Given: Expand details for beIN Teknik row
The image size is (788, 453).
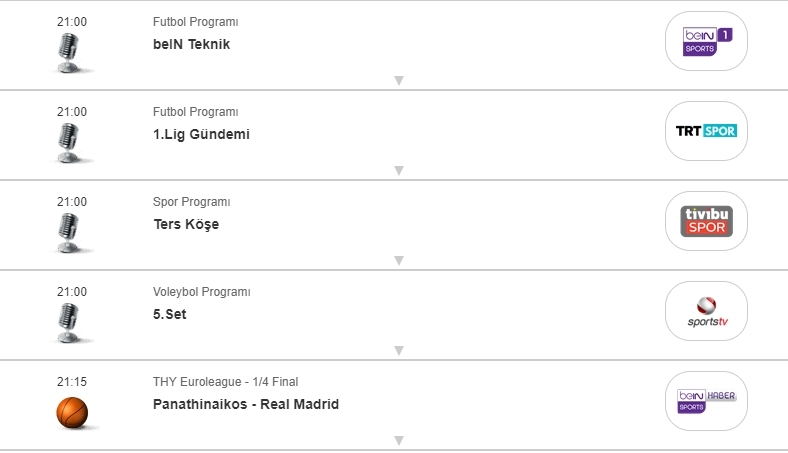Looking at the screenshot, I should tap(398, 81).
